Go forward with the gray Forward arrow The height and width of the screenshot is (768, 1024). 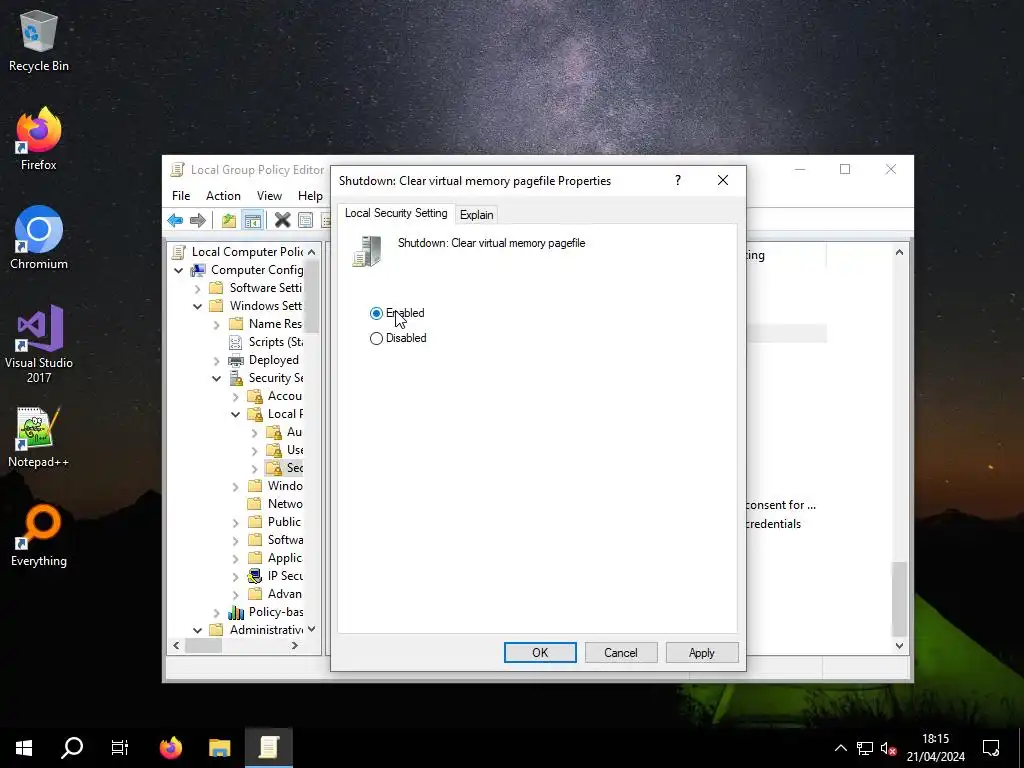point(197,220)
